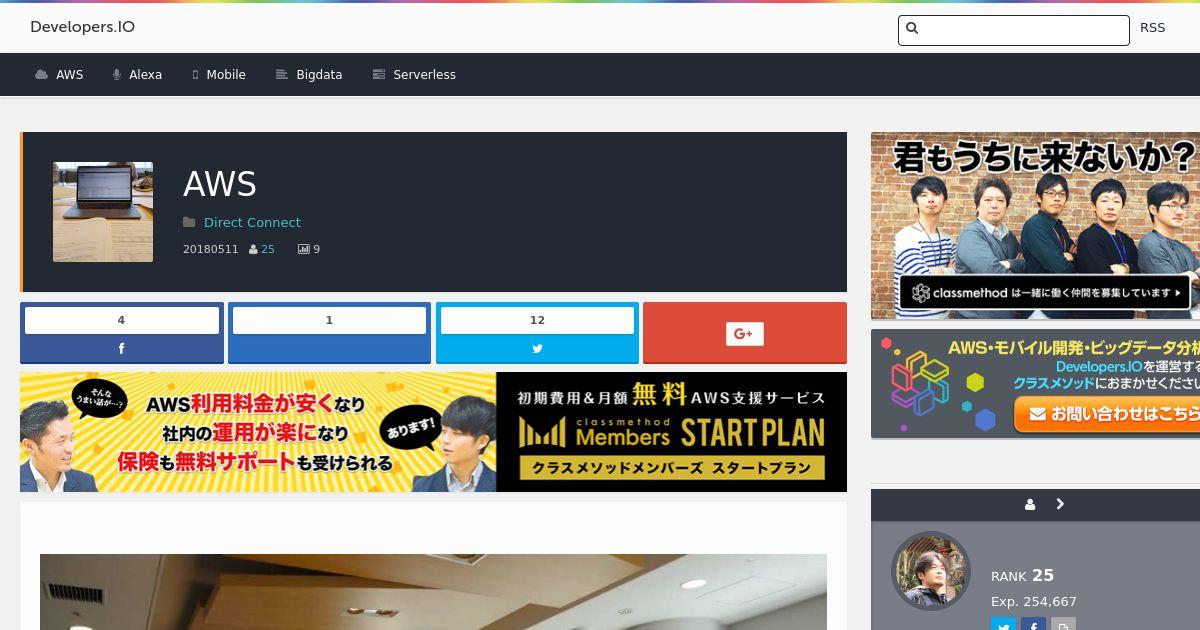Open author's Facebook profile icon
This screenshot has height=630, width=1200.
tap(1033, 624)
